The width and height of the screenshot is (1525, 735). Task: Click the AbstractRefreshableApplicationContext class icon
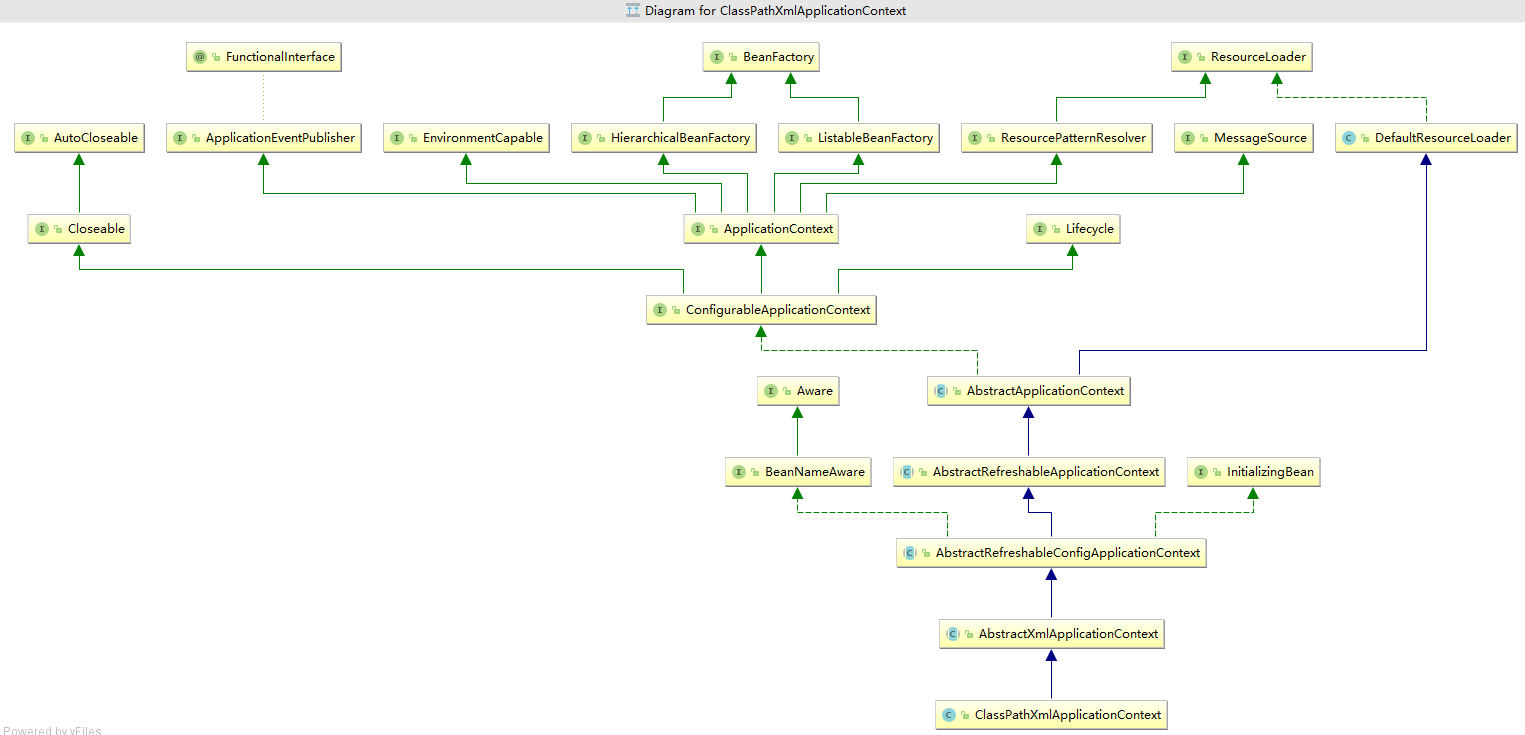pyautogui.click(x=907, y=472)
